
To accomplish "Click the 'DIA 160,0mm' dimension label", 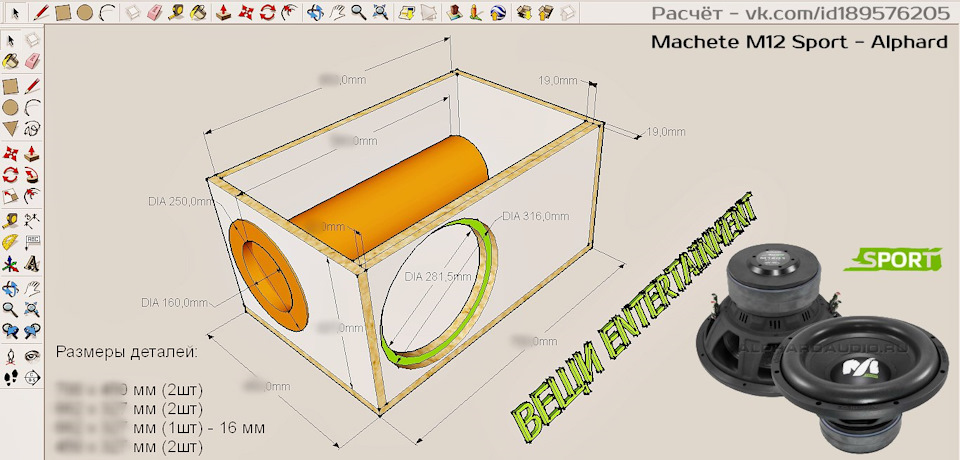I will [x=174, y=302].
